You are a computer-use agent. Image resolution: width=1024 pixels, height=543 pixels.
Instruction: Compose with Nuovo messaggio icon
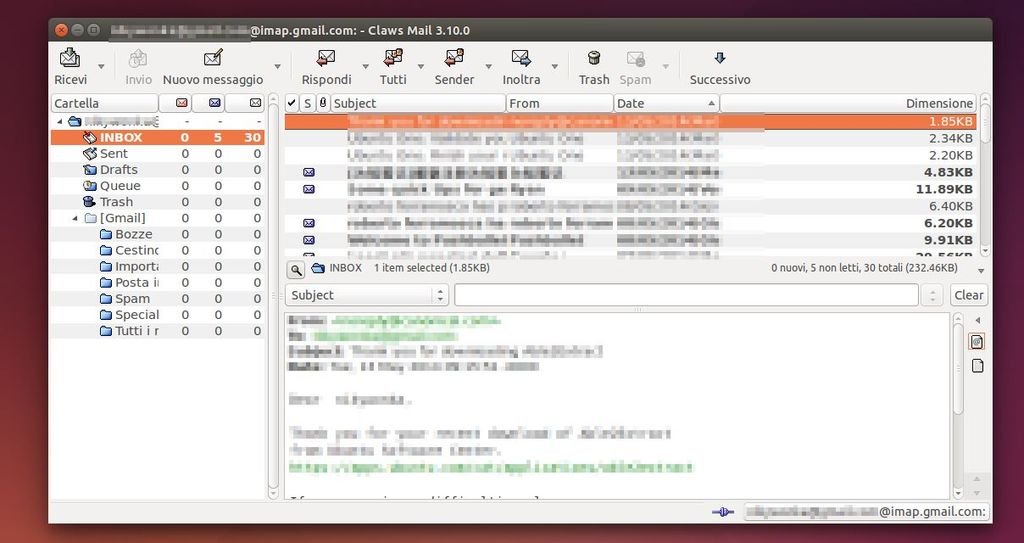click(x=213, y=59)
